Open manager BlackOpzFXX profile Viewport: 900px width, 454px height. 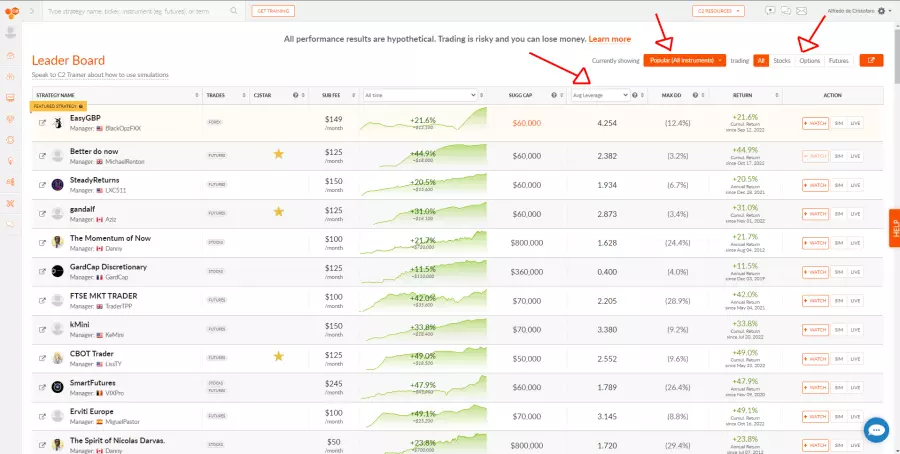[123, 129]
